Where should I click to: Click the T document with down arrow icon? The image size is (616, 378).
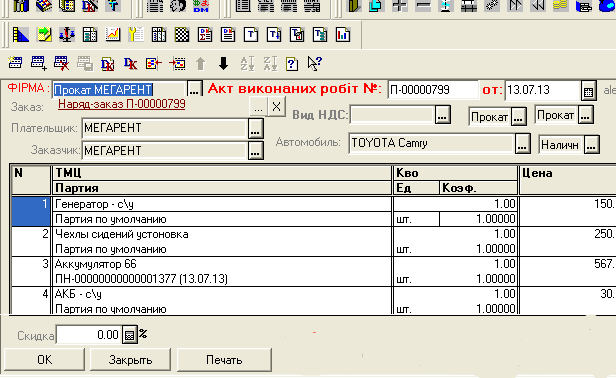274,35
